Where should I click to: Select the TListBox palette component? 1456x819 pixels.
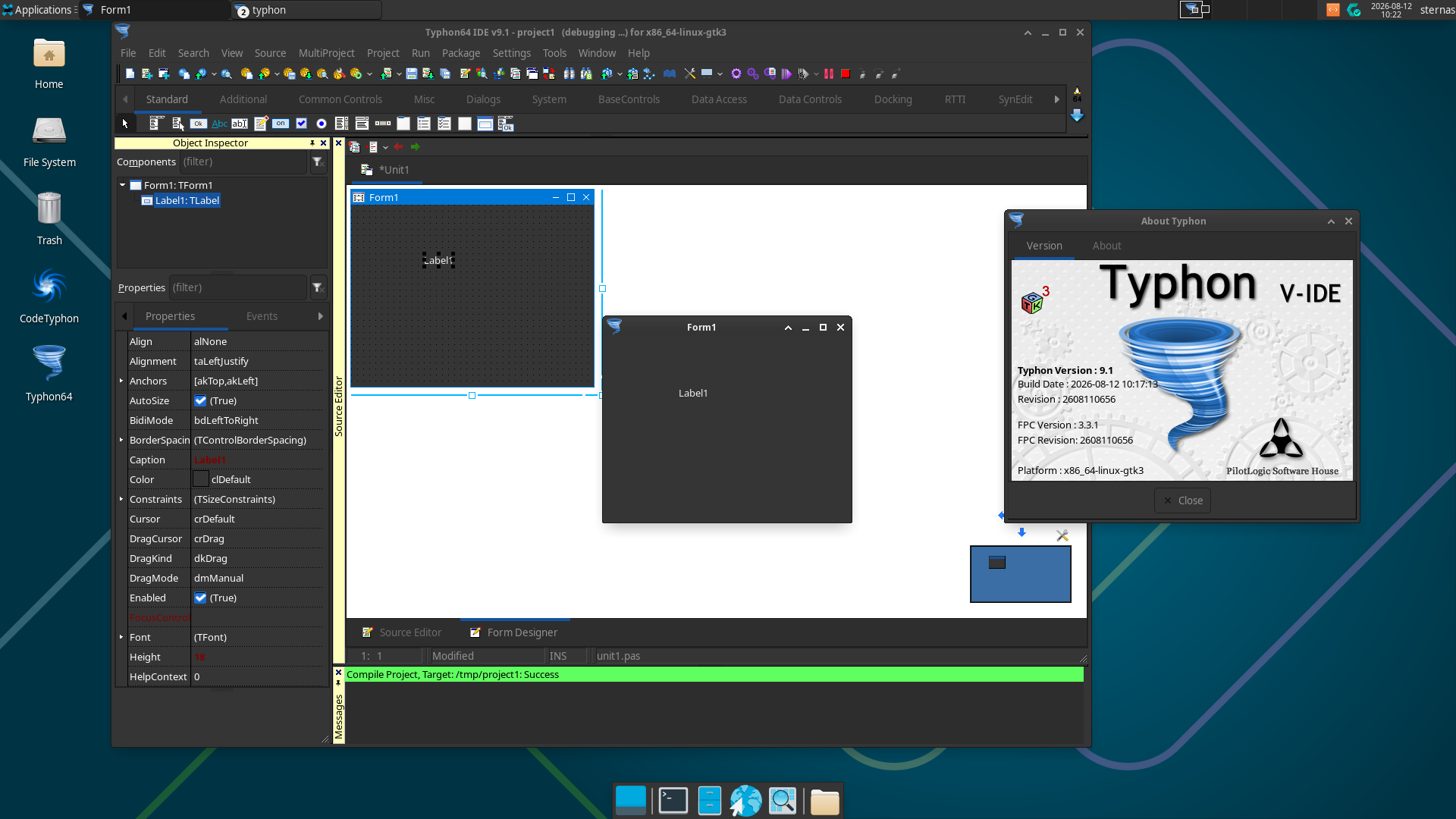(x=342, y=124)
